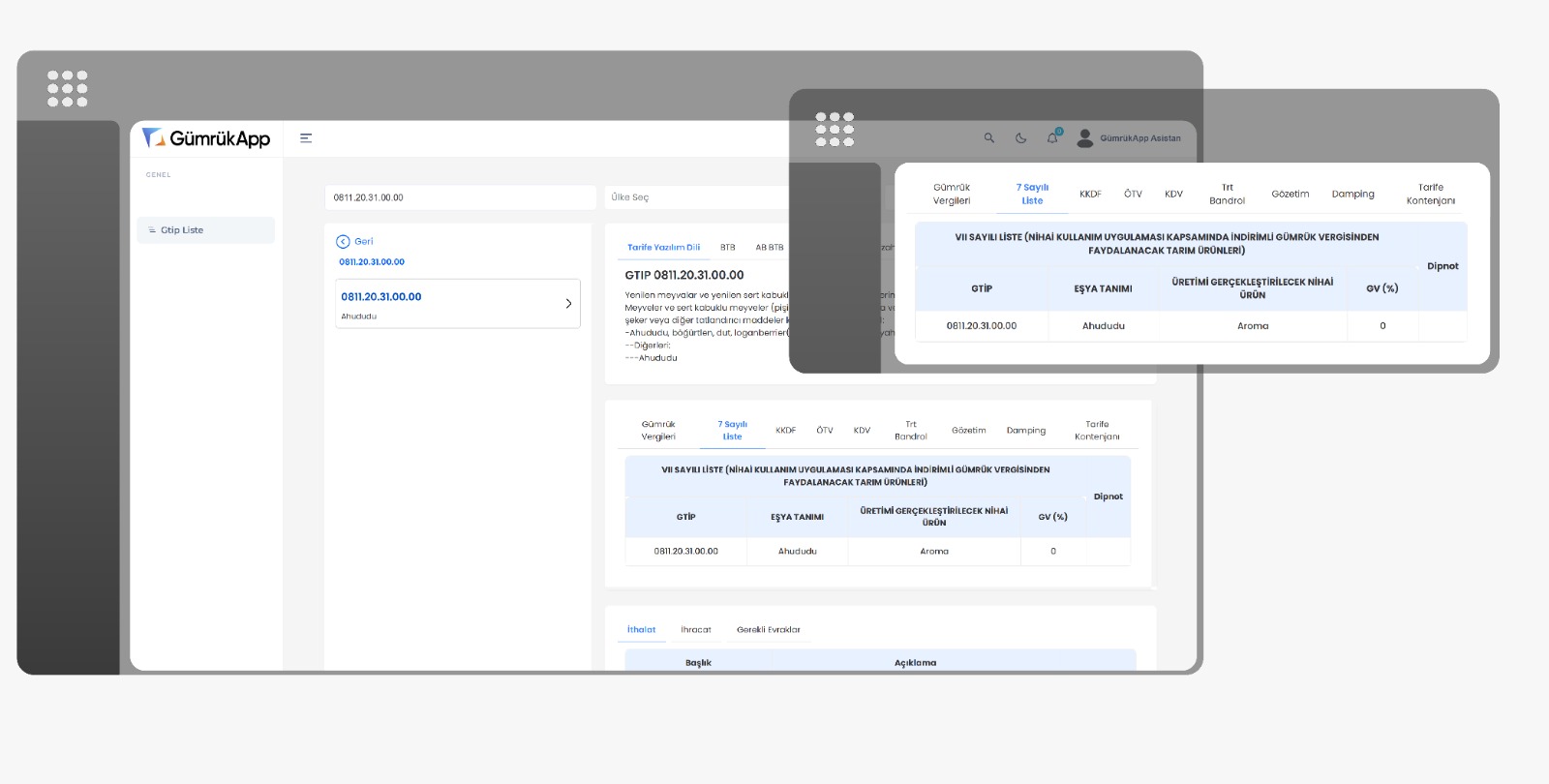Expand the 0811.20.31.00.00 card chevron arrow
1549x784 pixels.
pyautogui.click(x=568, y=304)
